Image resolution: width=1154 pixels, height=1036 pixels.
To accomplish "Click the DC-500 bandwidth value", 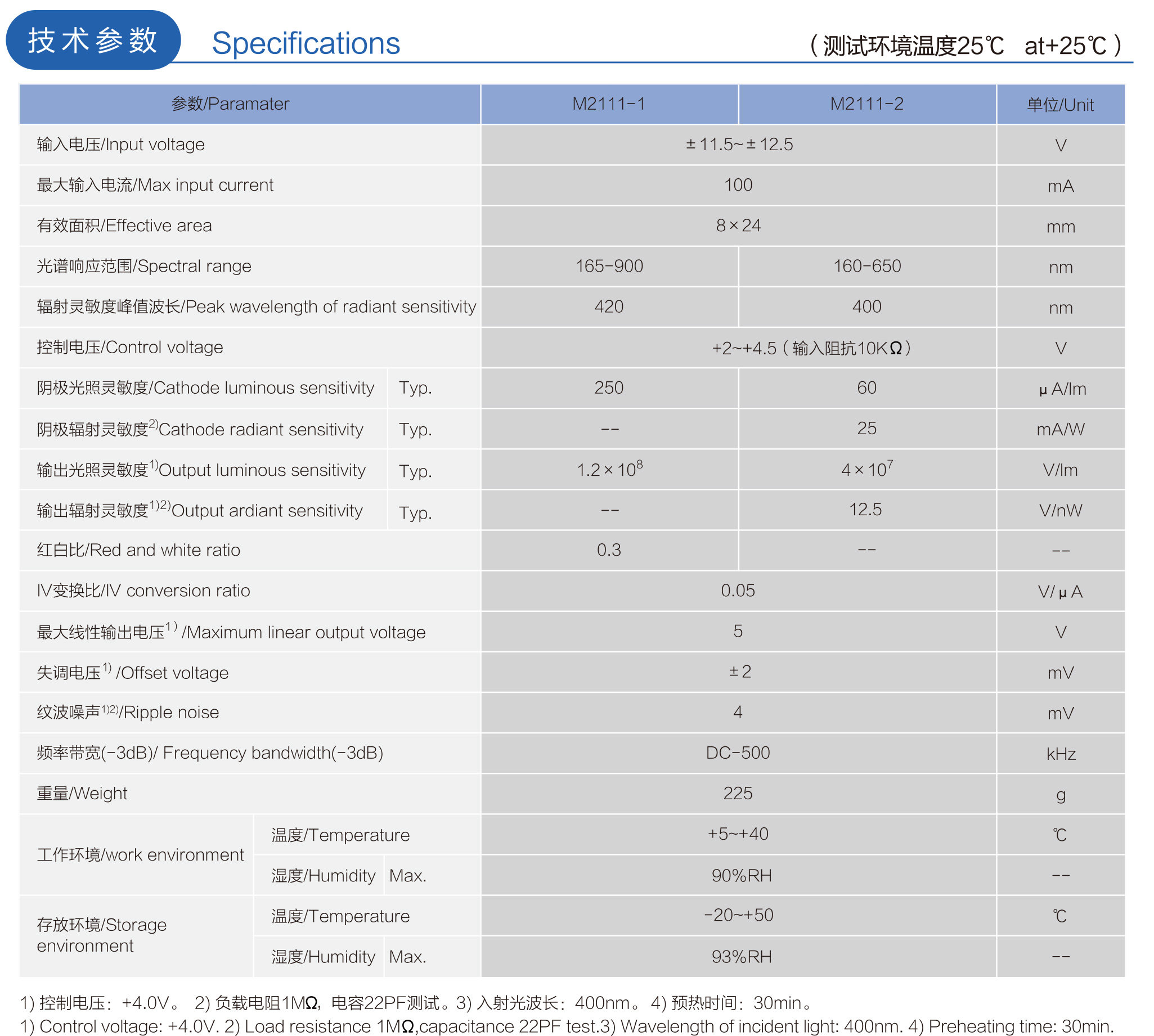I will 738,753.
